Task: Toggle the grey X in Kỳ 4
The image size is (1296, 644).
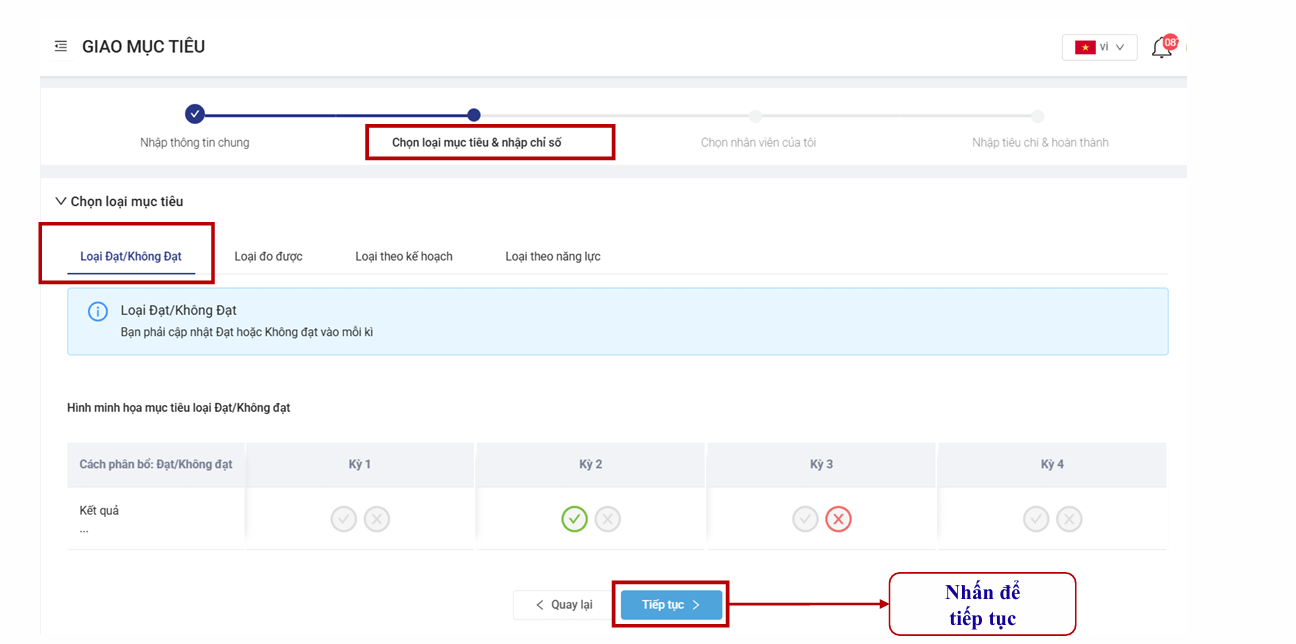Action: (1069, 519)
